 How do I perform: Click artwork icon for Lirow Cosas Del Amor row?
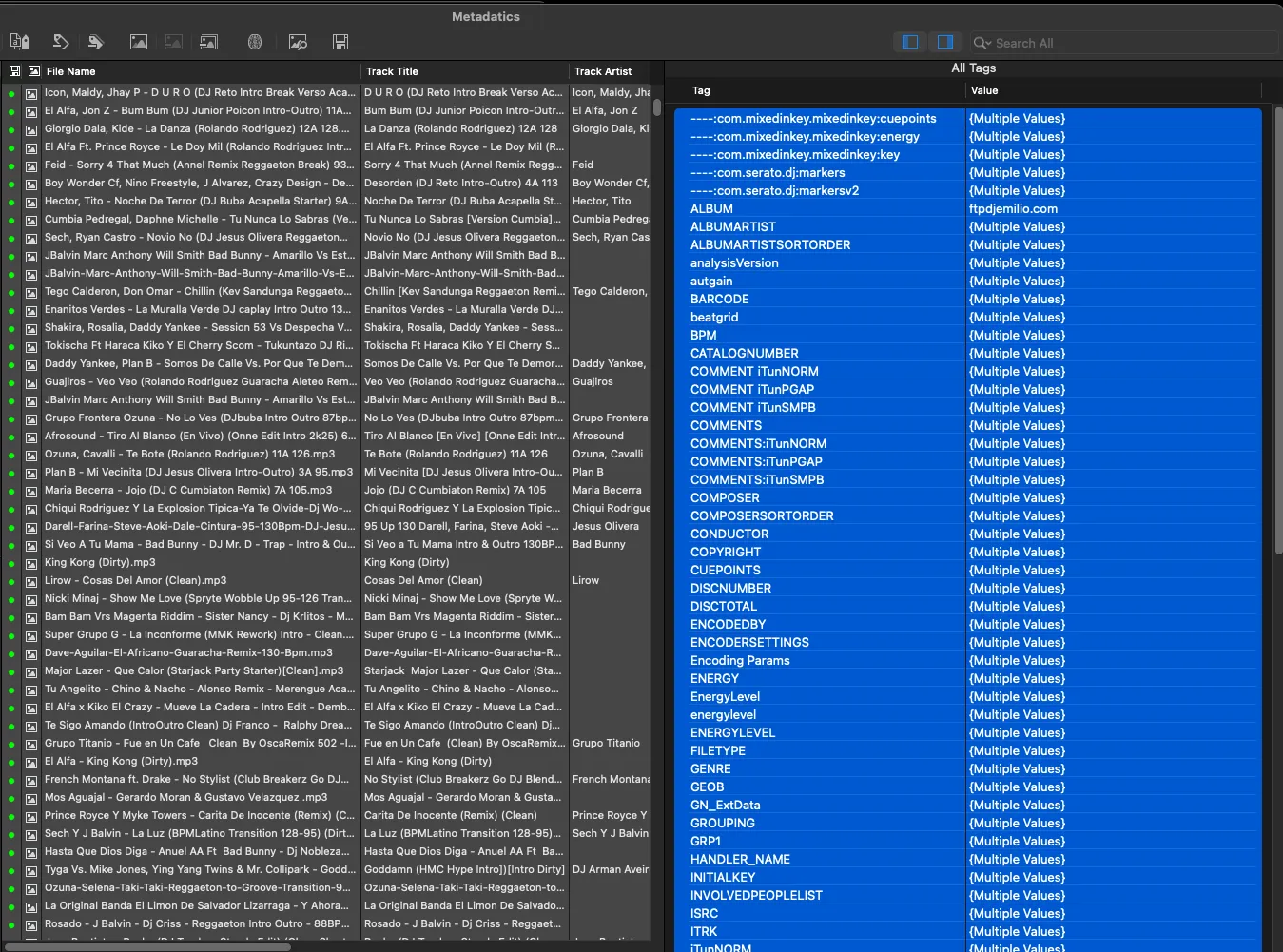click(x=31, y=581)
